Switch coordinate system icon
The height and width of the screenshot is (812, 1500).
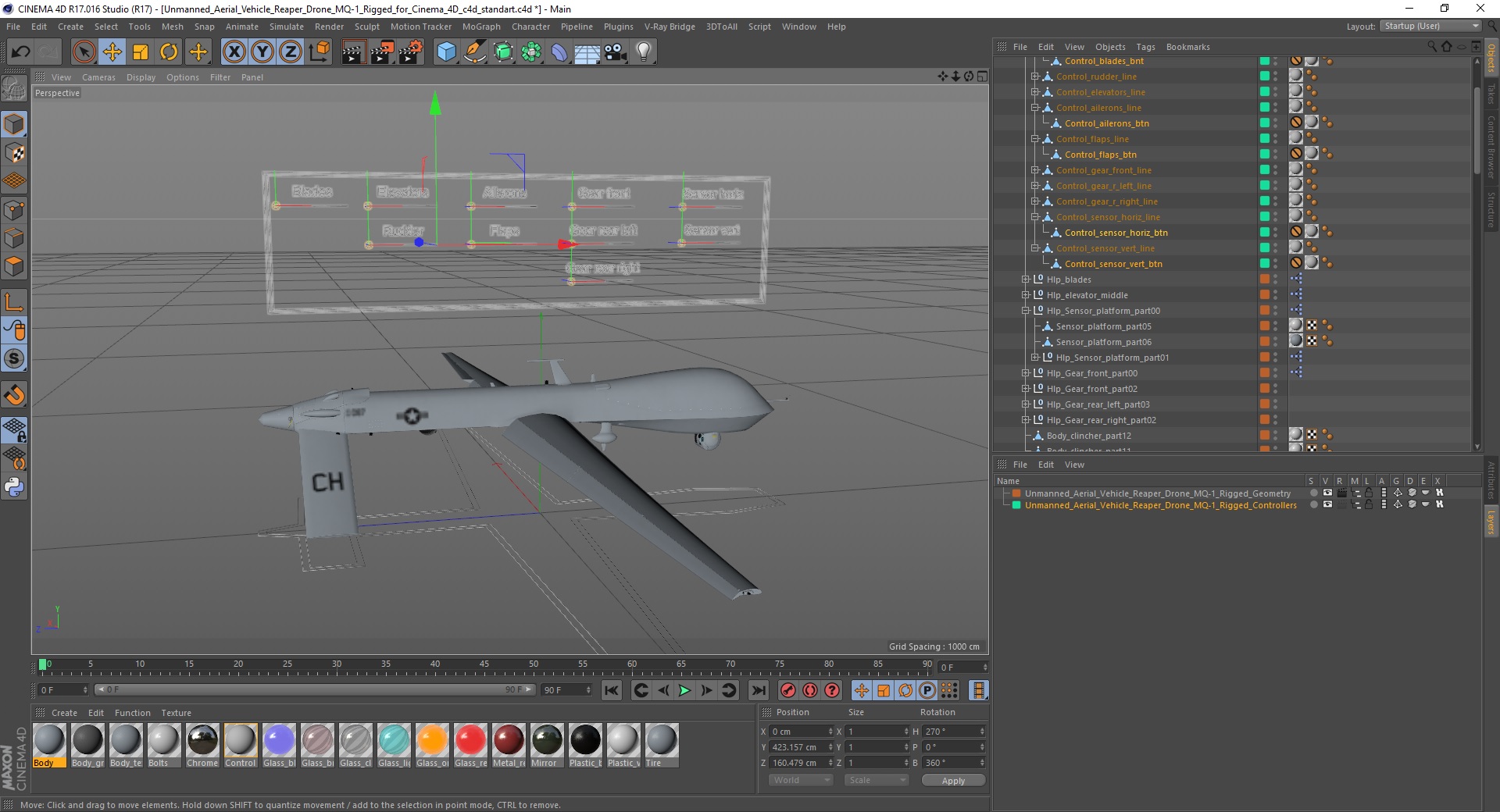tap(320, 52)
